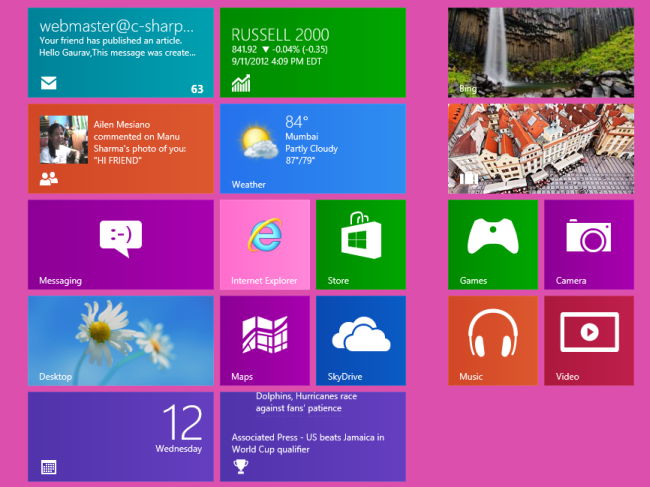The width and height of the screenshot is (650, 487).
Task: Launch the Internet Explorer logo icon
Action: [265, 235]
